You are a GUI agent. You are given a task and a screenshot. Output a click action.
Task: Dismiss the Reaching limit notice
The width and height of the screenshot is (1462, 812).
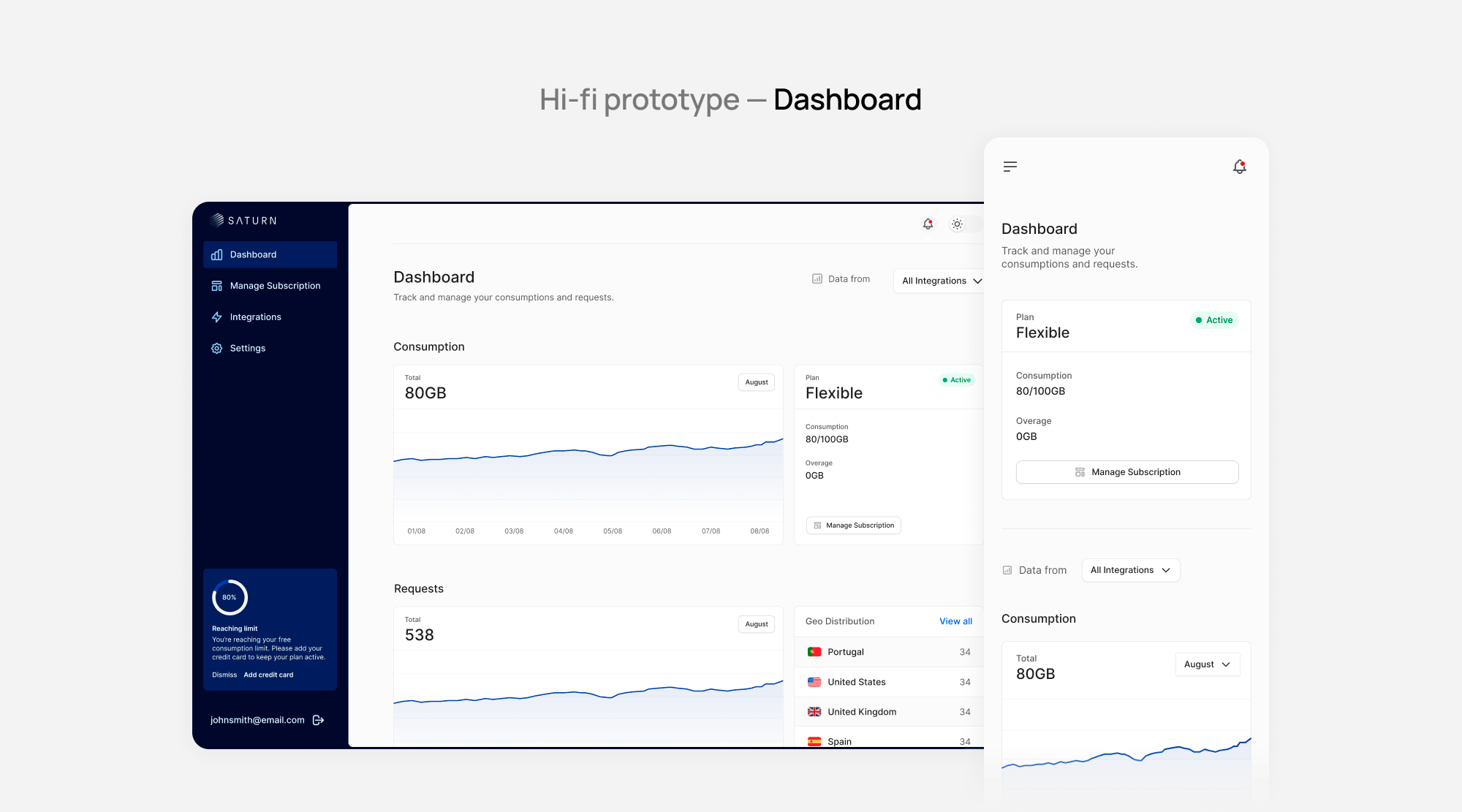pos(224,675)
